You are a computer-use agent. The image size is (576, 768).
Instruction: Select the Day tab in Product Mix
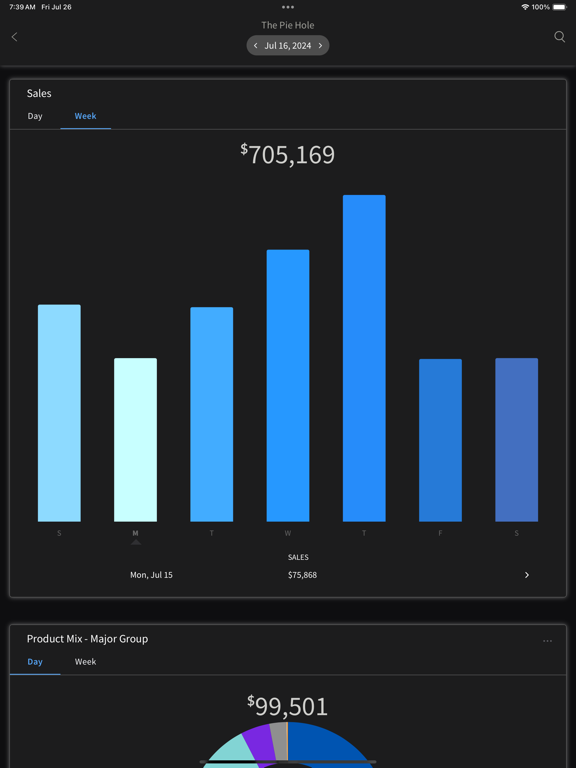(x=35, y=662)
